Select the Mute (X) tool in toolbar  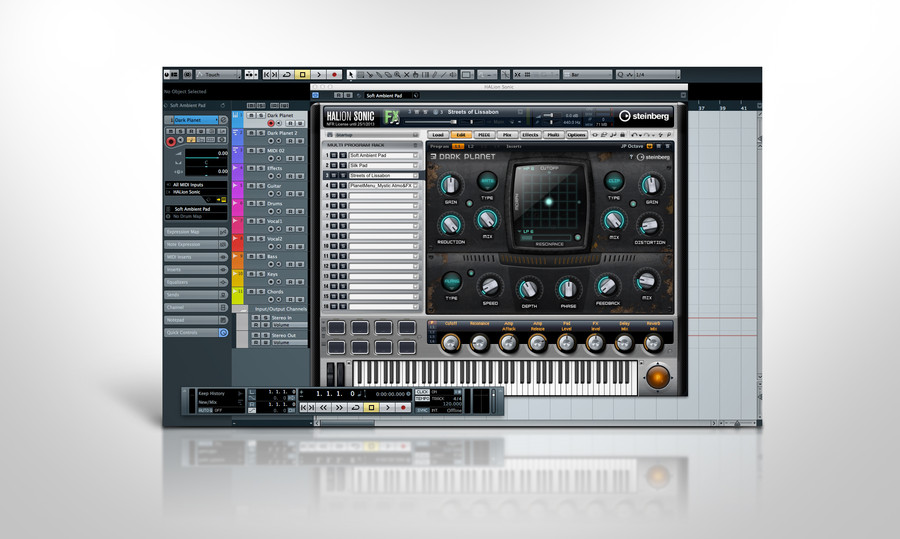click(x=406, y=75)
